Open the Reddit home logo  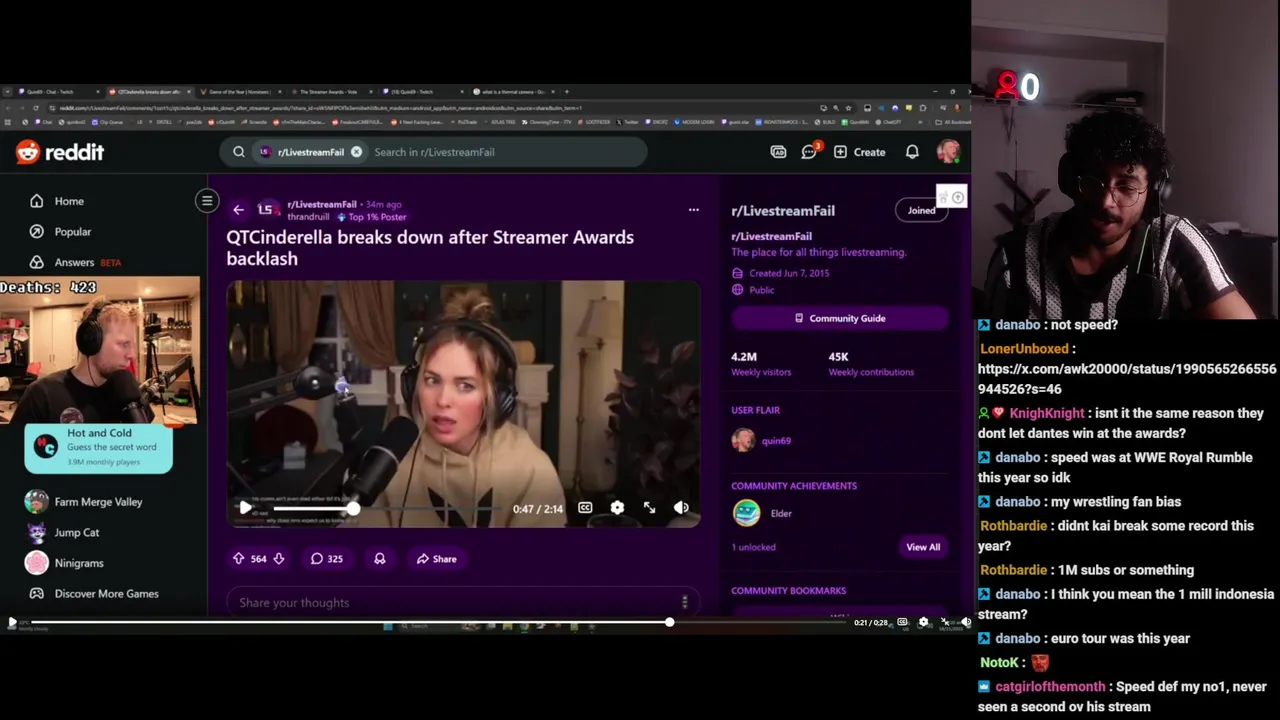click(60, 152)
